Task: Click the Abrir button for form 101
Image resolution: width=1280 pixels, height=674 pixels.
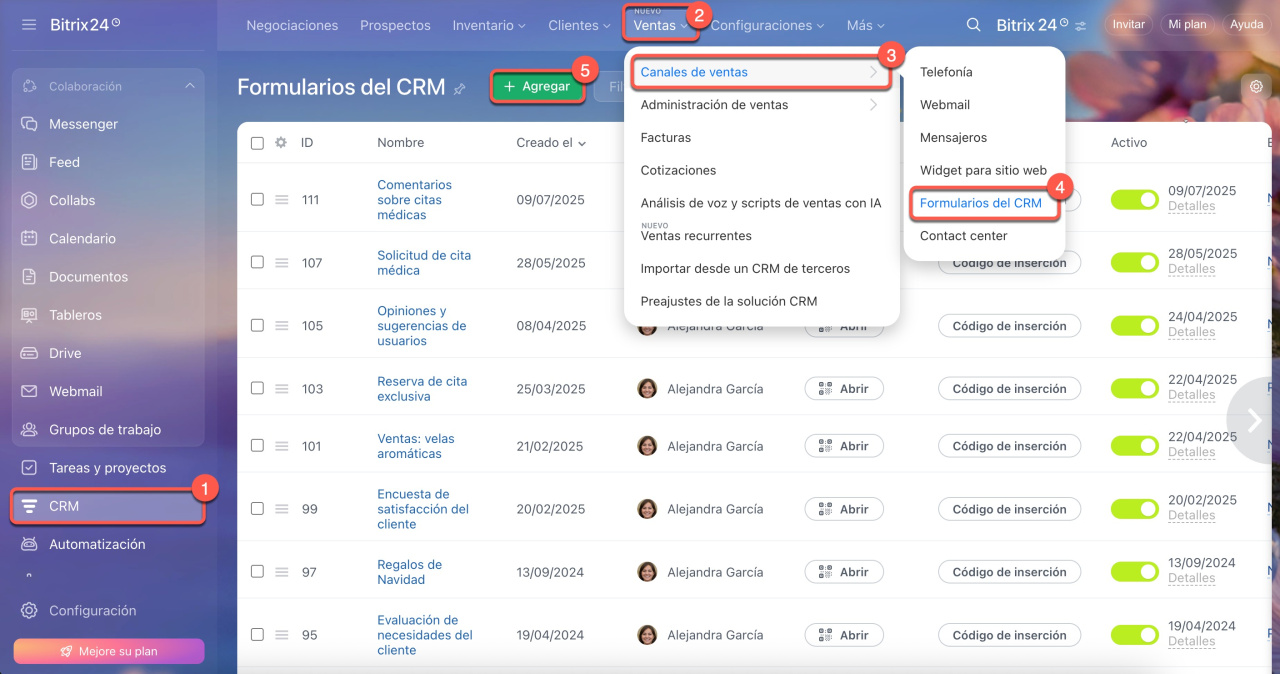Action: [844, 446]
